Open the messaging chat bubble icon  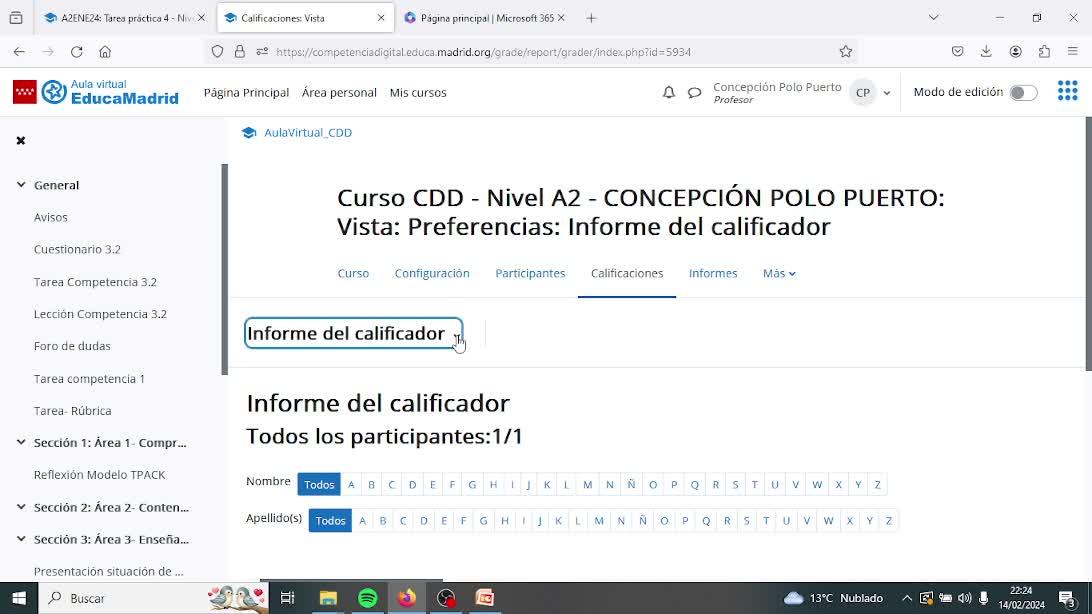[x=694, y=92]
